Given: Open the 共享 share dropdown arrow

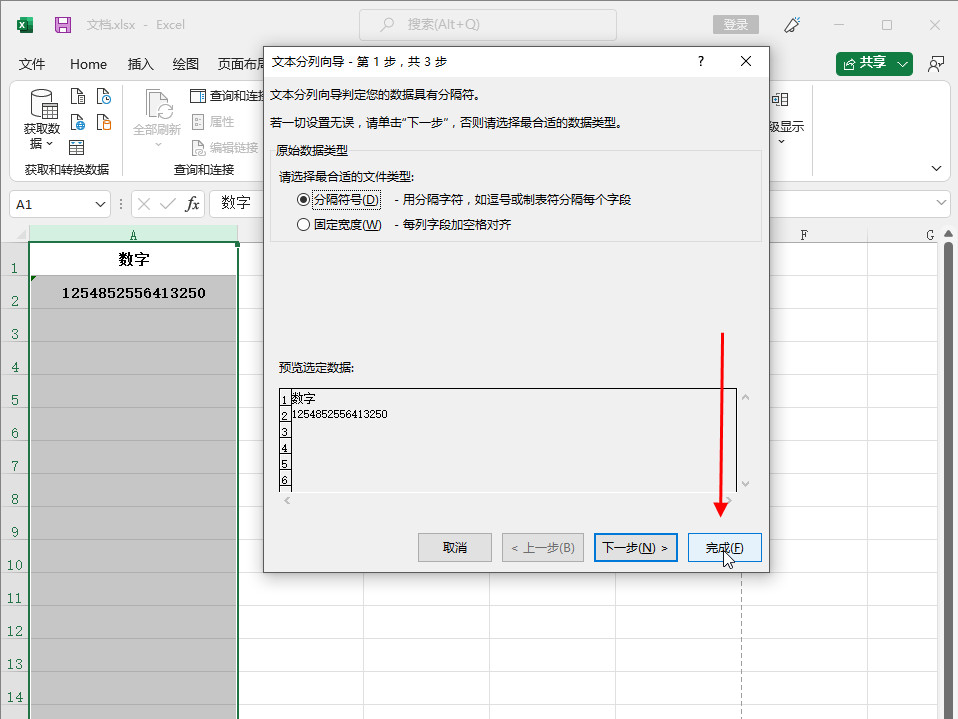Looking at the screenshot, I should coord(904,64).
